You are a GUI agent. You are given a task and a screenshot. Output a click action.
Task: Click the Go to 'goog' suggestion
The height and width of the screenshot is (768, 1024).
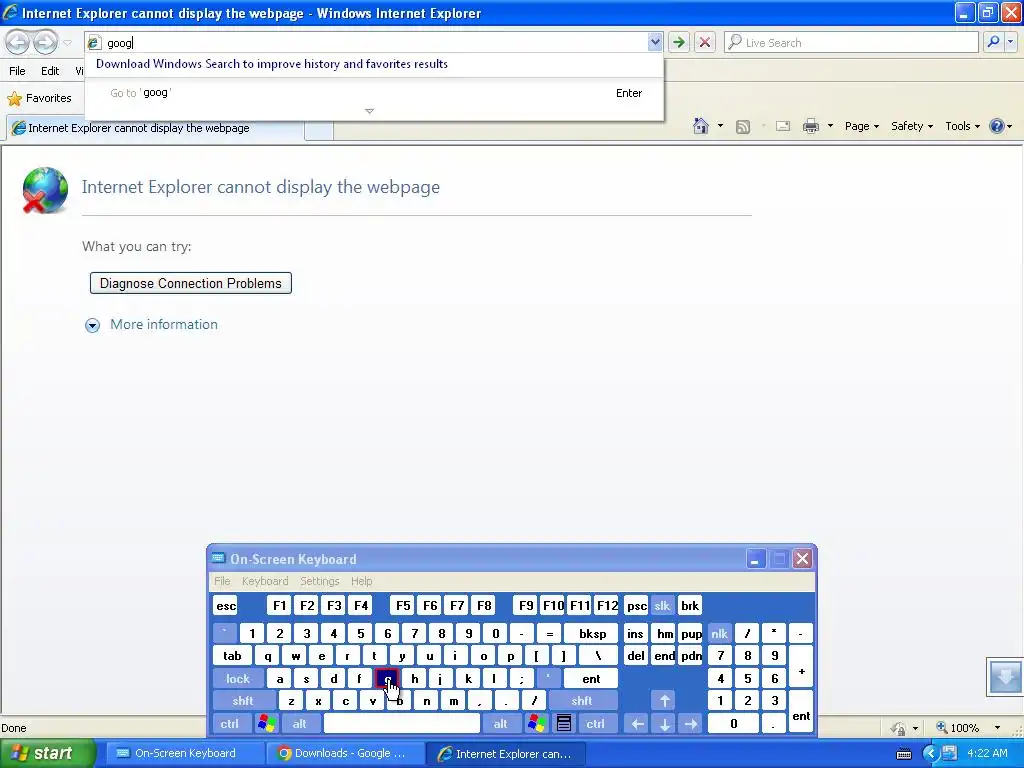click(x=374, y=93)
